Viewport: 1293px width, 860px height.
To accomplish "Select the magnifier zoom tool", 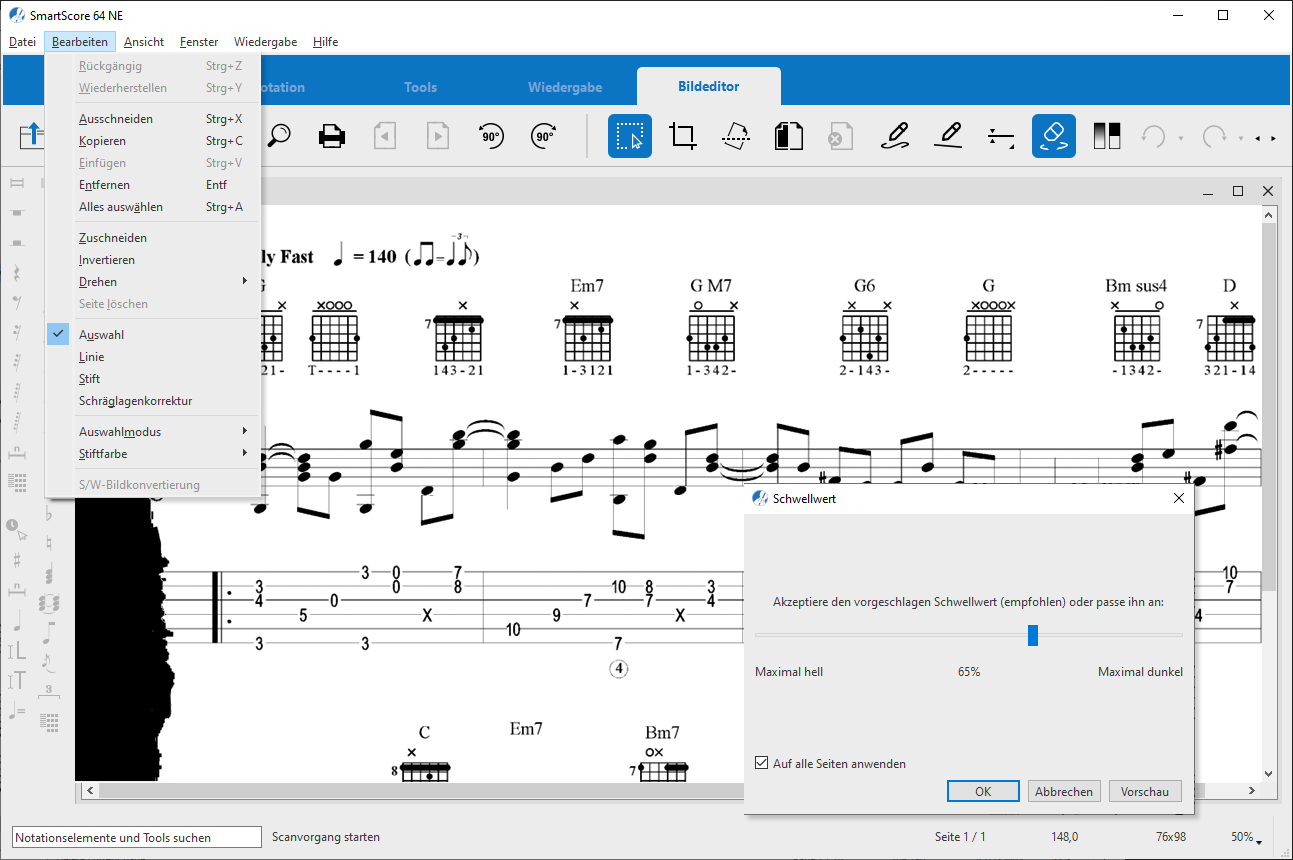I will click(279, 136).
